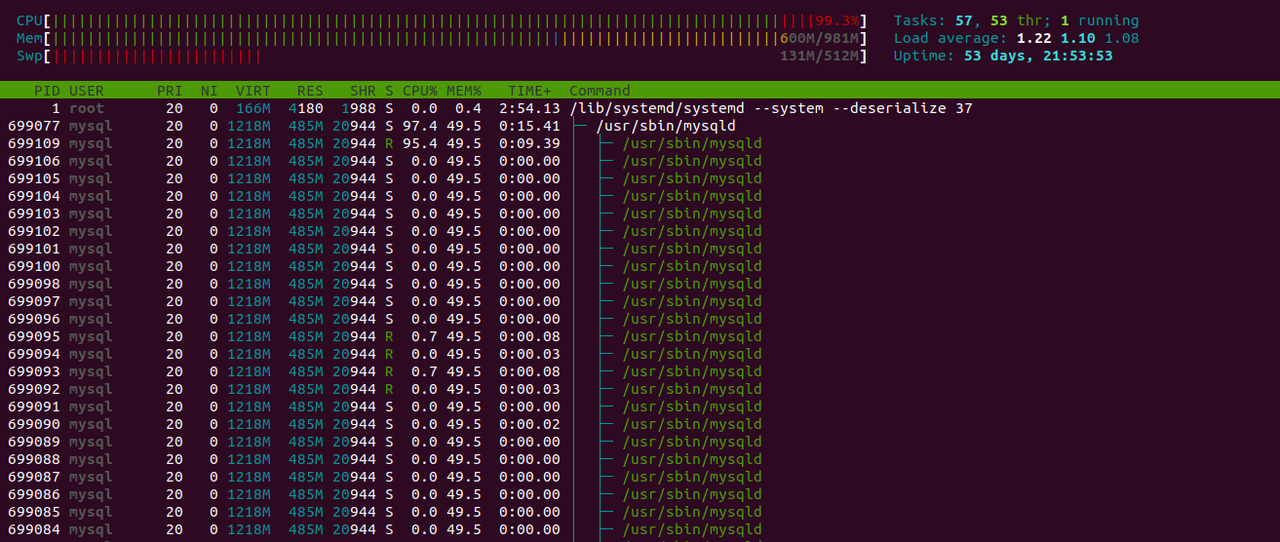Select the thread with PID 699101
Screen dimensions: 1280x542
(640, 249)
